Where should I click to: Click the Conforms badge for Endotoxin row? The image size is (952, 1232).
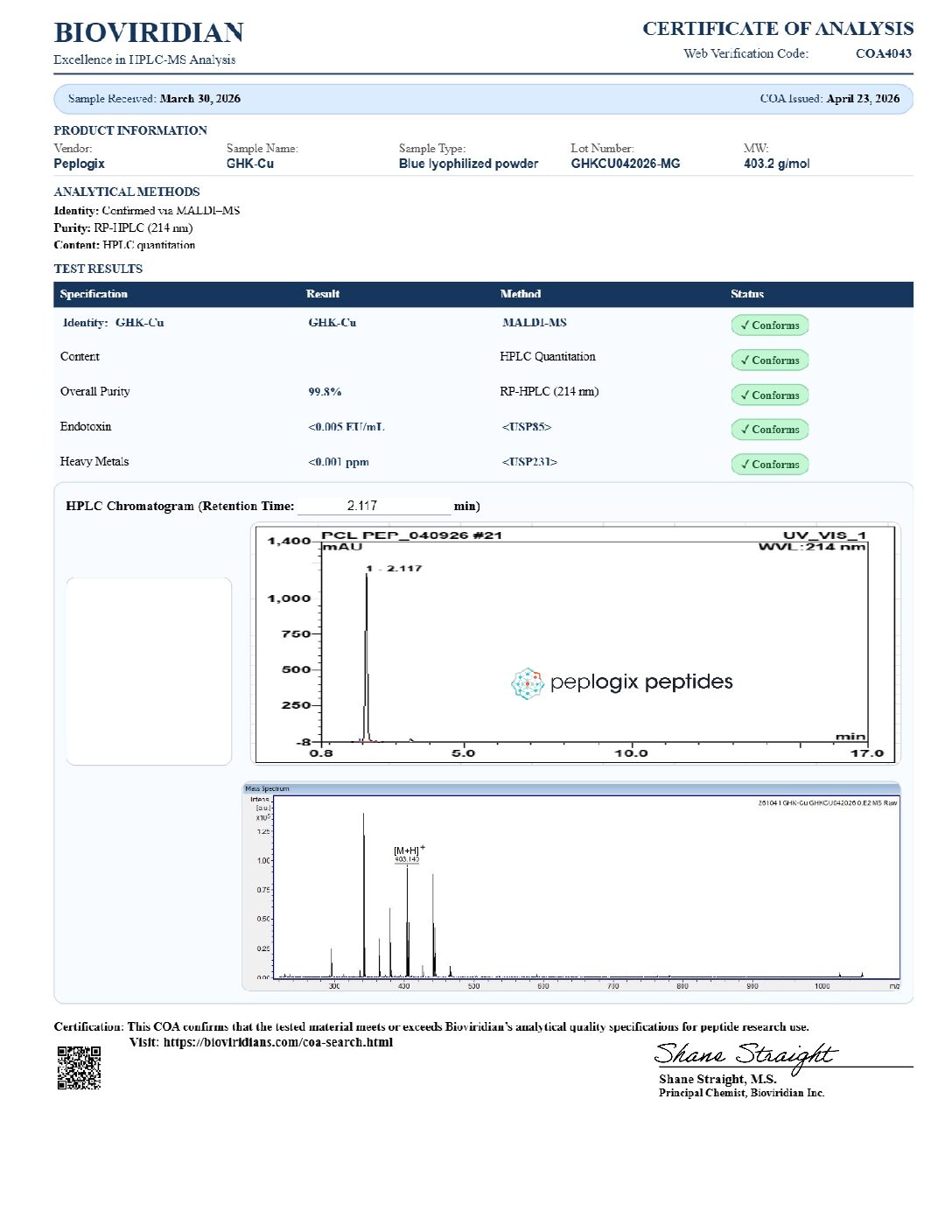tap(770, 430)
